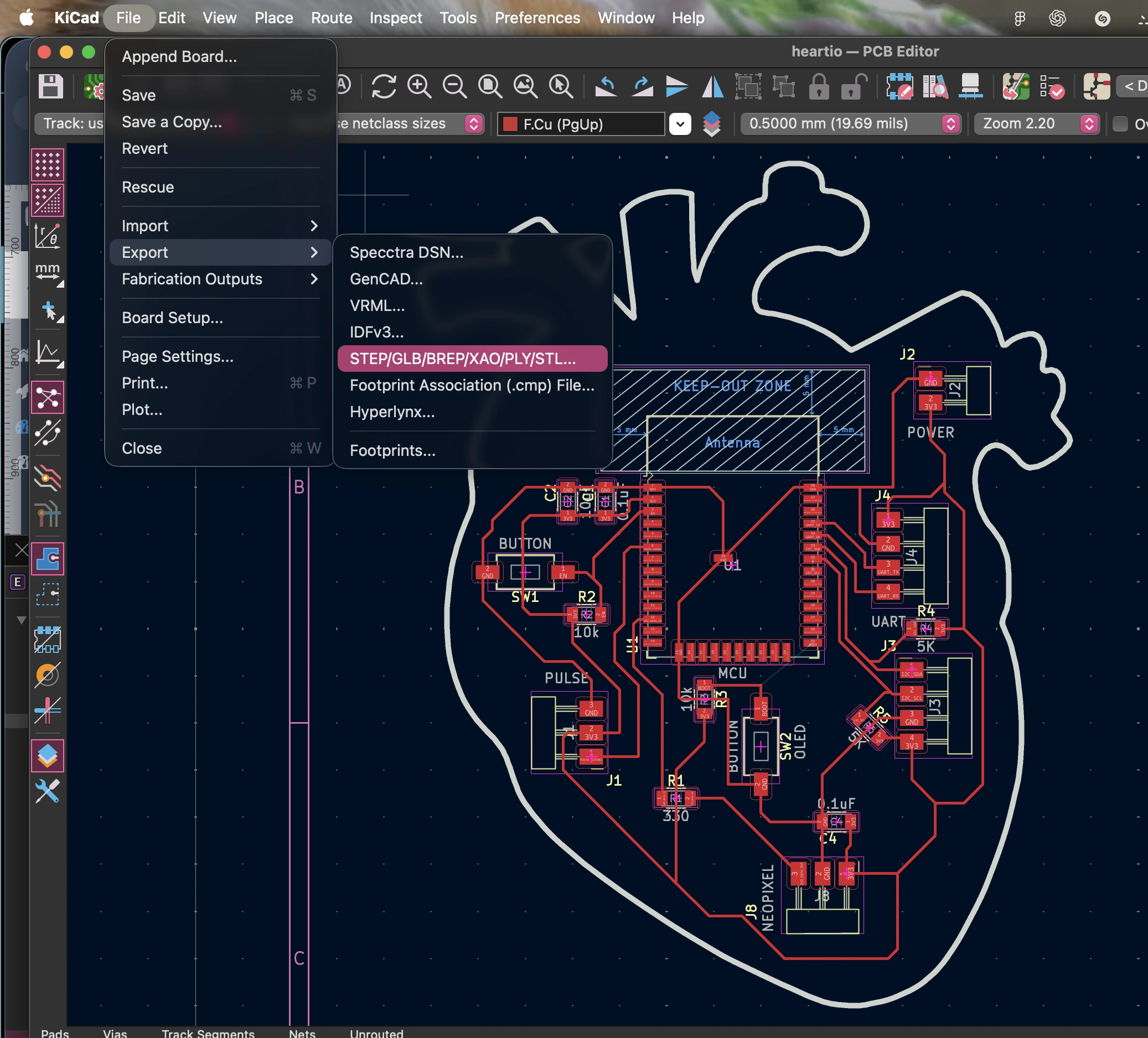Toggle show ratsnest lines
This screenshot has width=1148, height=1038.
(48, 397)
